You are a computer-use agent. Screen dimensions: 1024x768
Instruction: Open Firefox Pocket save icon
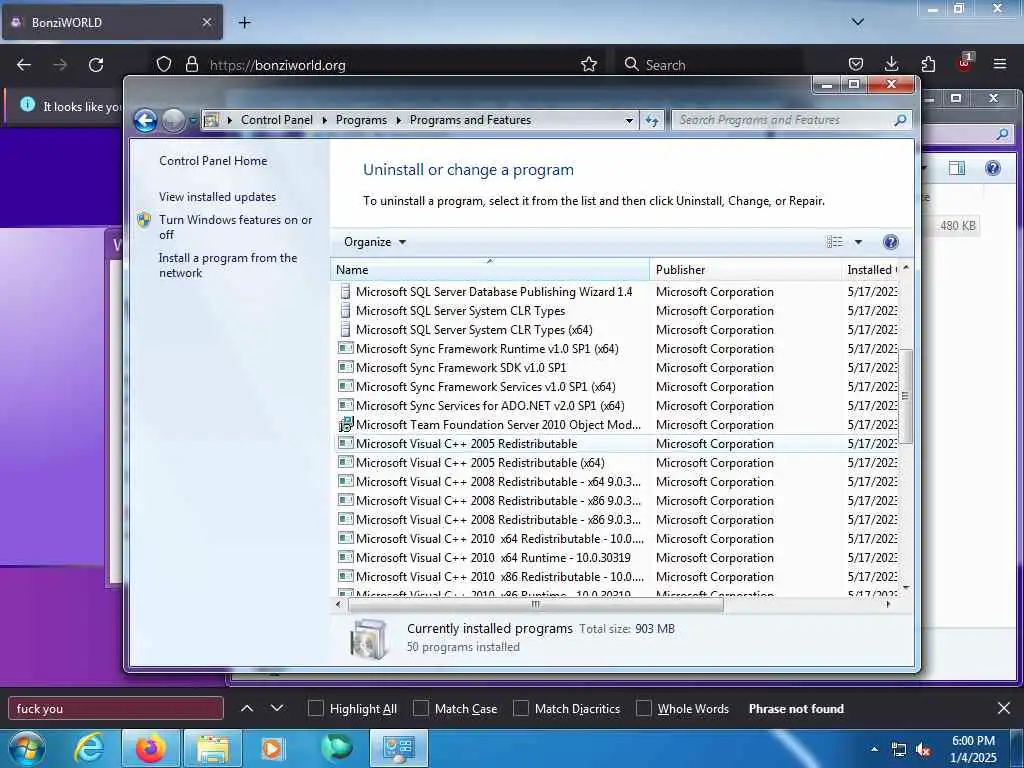pyautogui.click(x=856, y=64)
